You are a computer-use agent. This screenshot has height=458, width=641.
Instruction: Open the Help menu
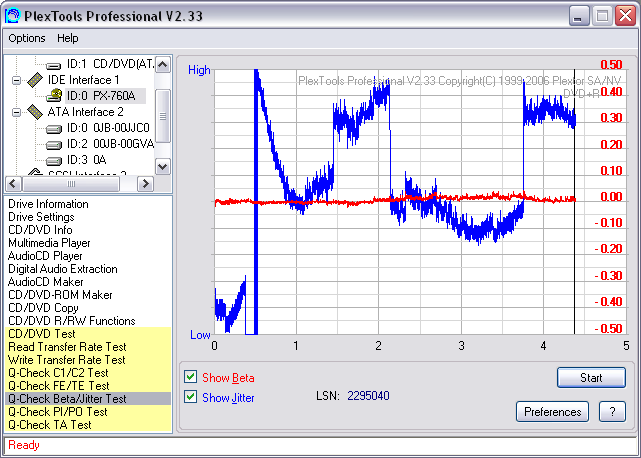(67, 38)
